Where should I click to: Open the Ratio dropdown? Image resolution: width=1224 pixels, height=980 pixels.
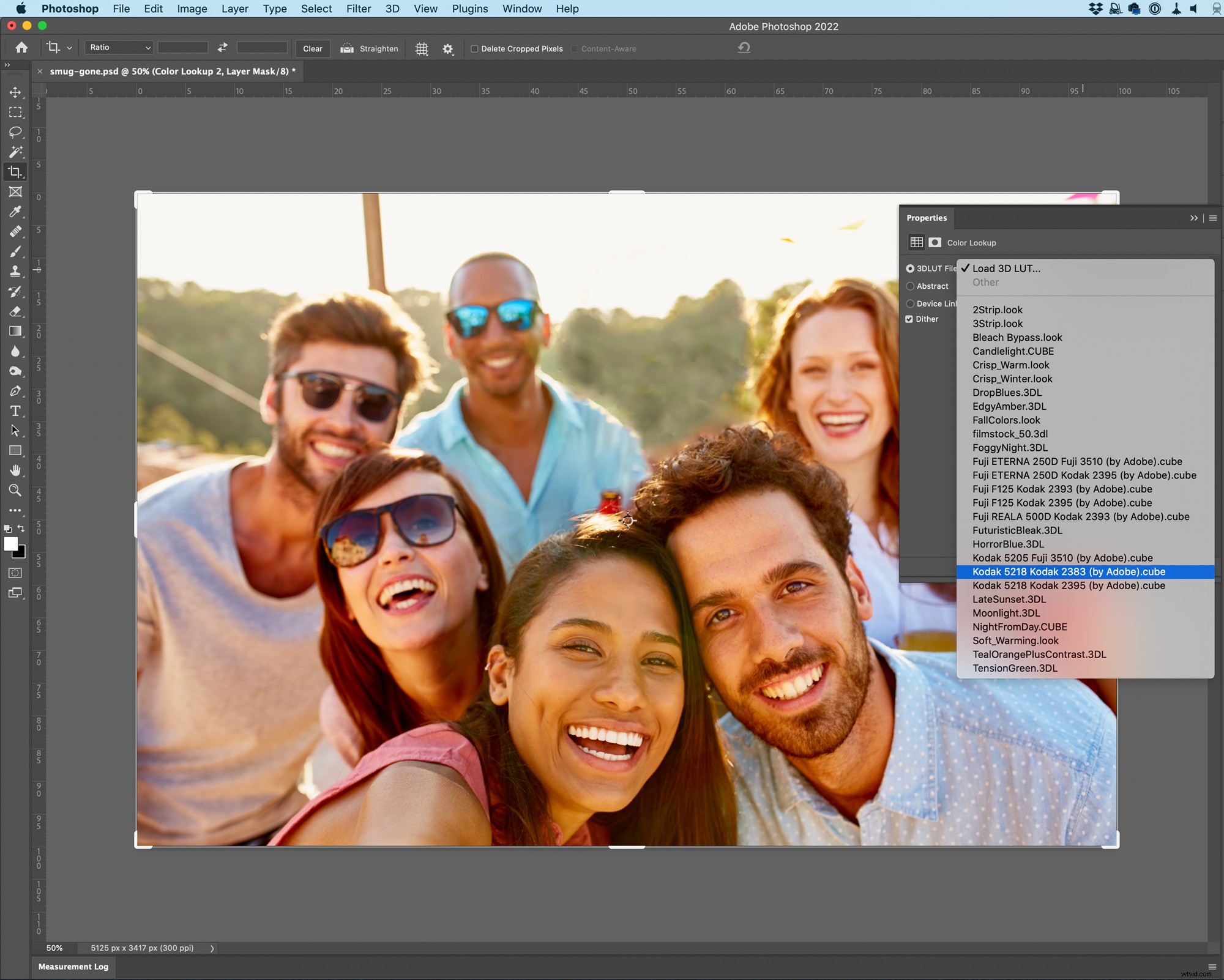tap(119, 47)
